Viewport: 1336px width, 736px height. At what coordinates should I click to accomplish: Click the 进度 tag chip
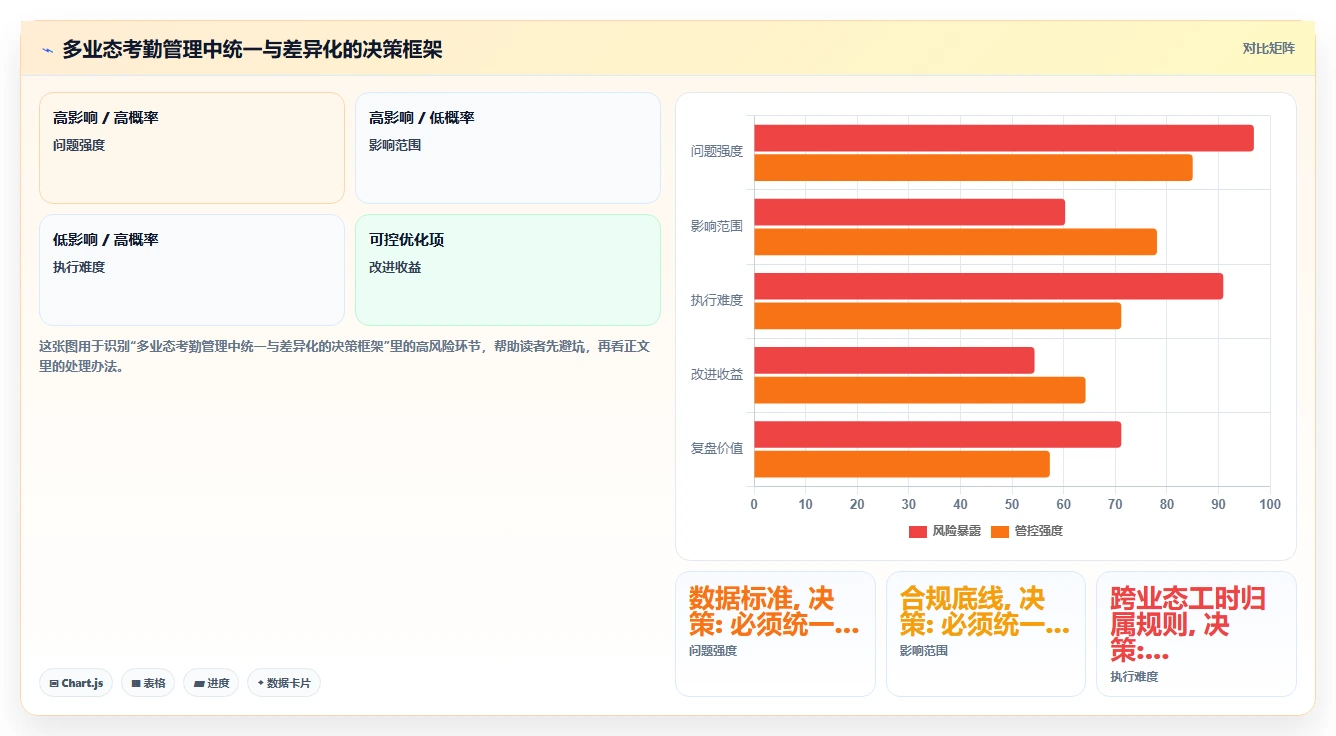[x=211, y=683]
